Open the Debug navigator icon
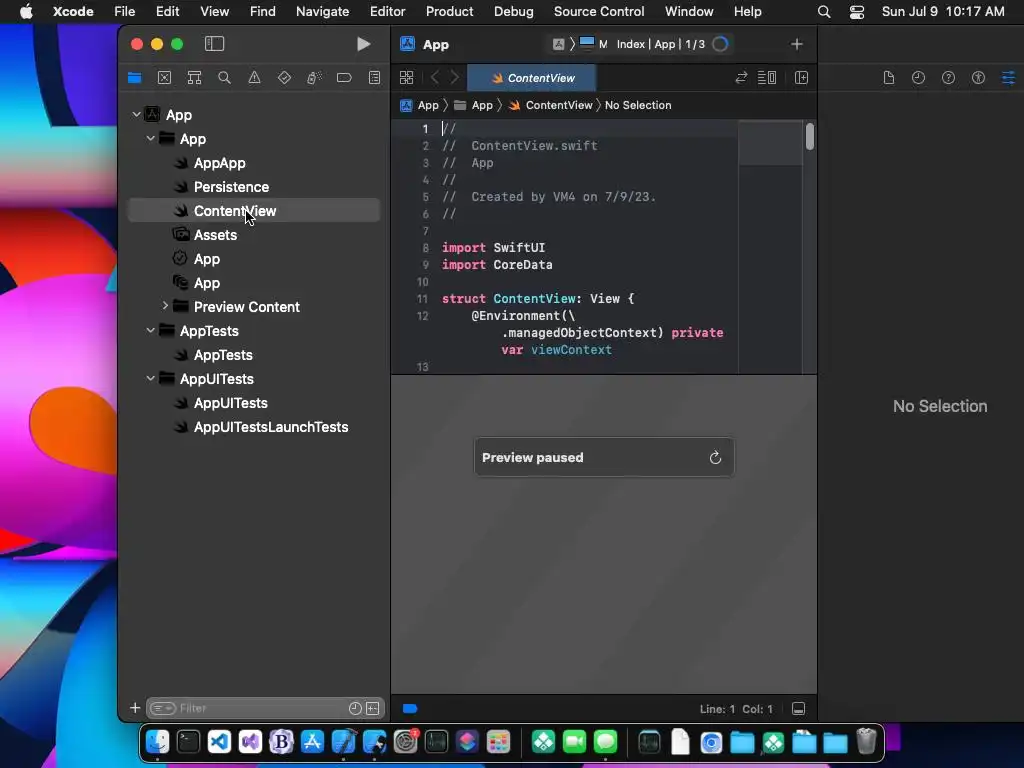 point(314,78)
